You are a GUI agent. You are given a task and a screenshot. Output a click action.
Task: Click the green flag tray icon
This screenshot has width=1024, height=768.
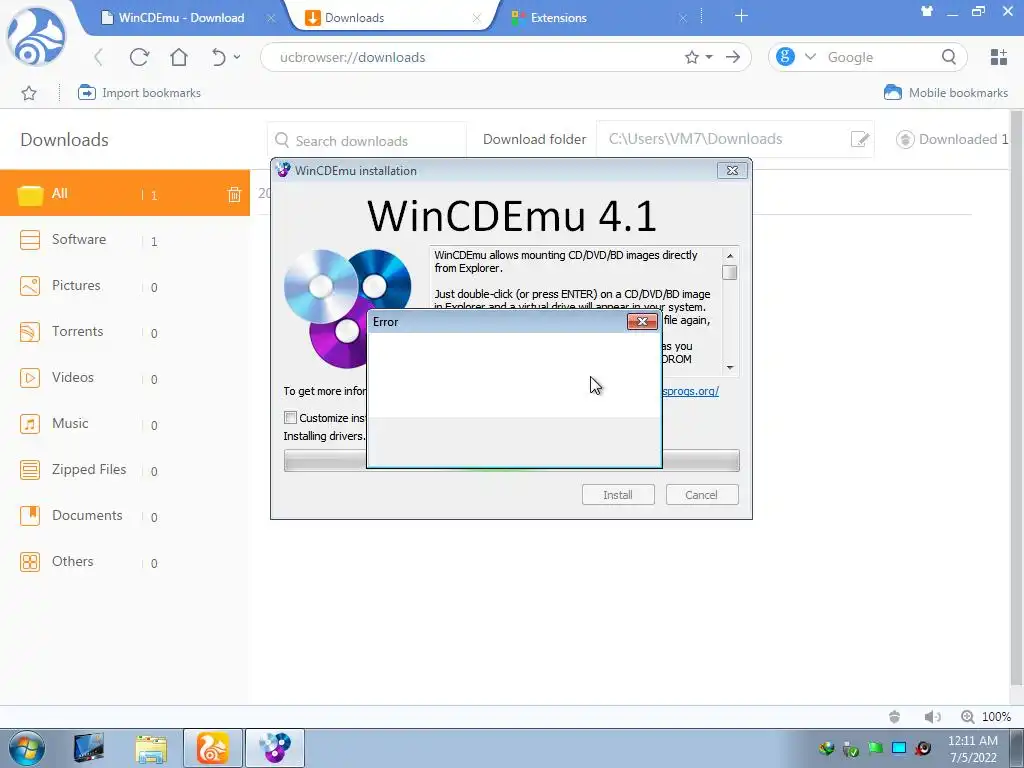(875, 748)
